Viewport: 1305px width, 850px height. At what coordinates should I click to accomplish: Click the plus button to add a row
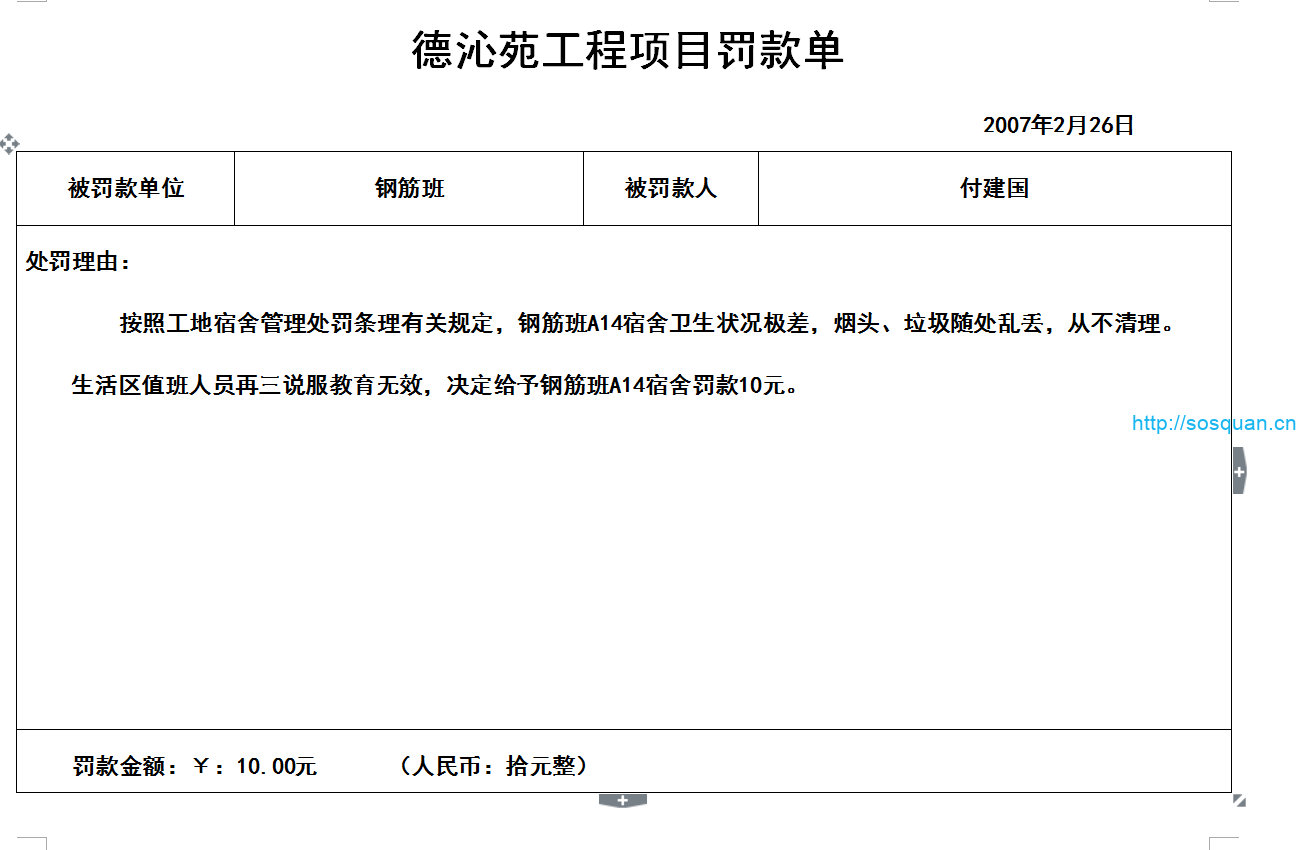622,800
